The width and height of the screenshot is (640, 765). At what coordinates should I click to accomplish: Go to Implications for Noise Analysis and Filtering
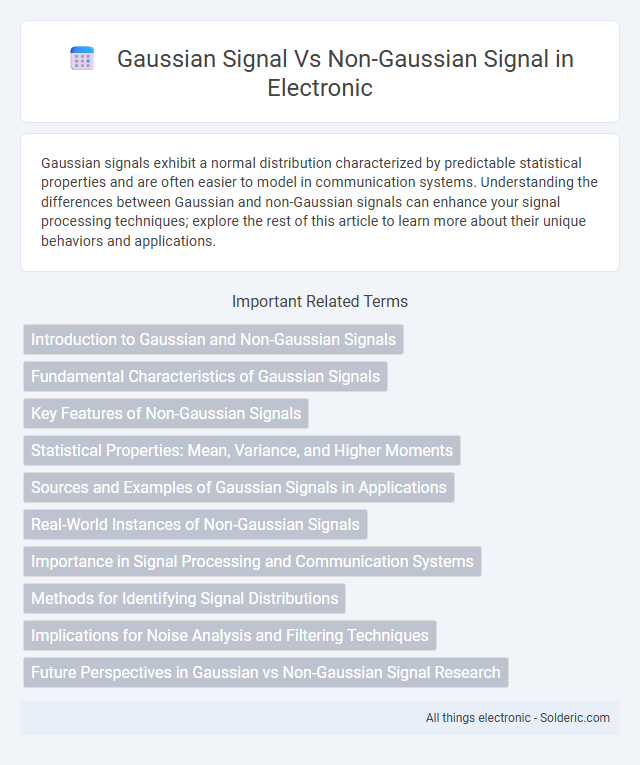pyautogui.click(x=230, y=636)
